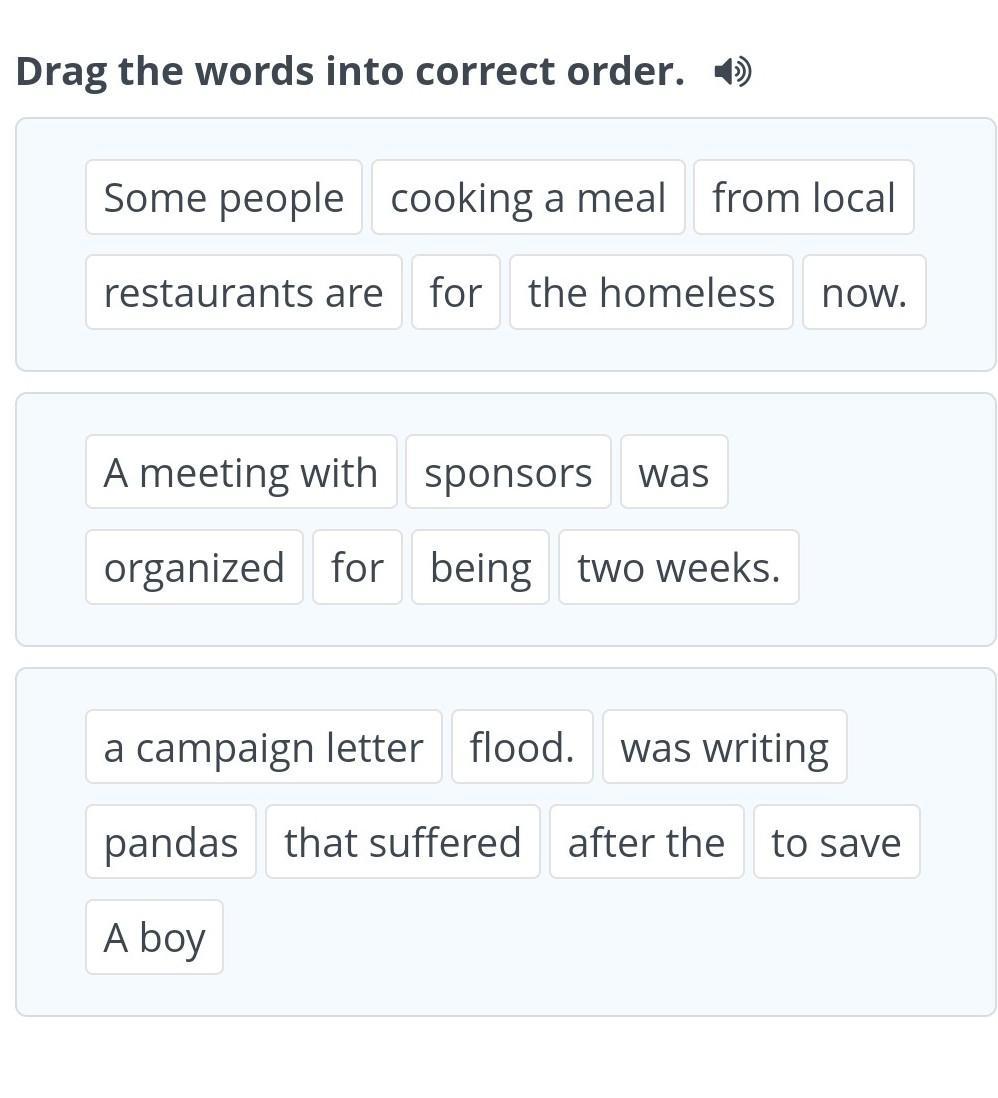Select the 'cooking a meal' tile

[x=528, y=197]
